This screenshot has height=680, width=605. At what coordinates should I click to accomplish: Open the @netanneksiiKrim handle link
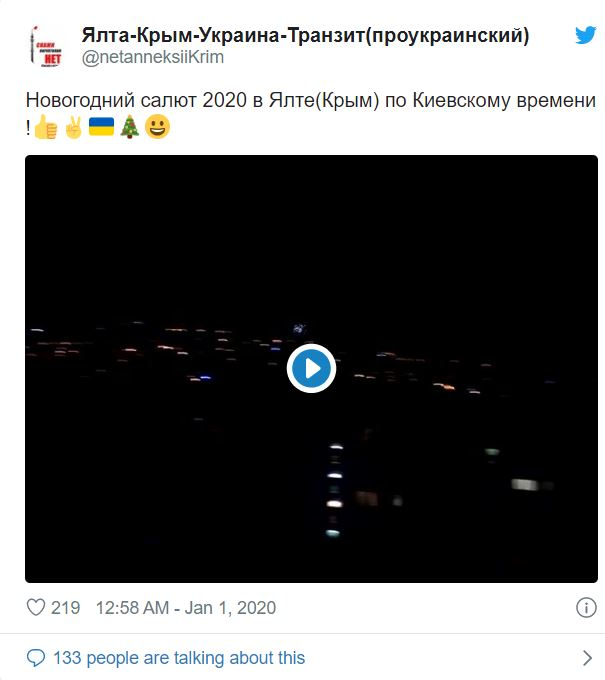tap(153, 57)
